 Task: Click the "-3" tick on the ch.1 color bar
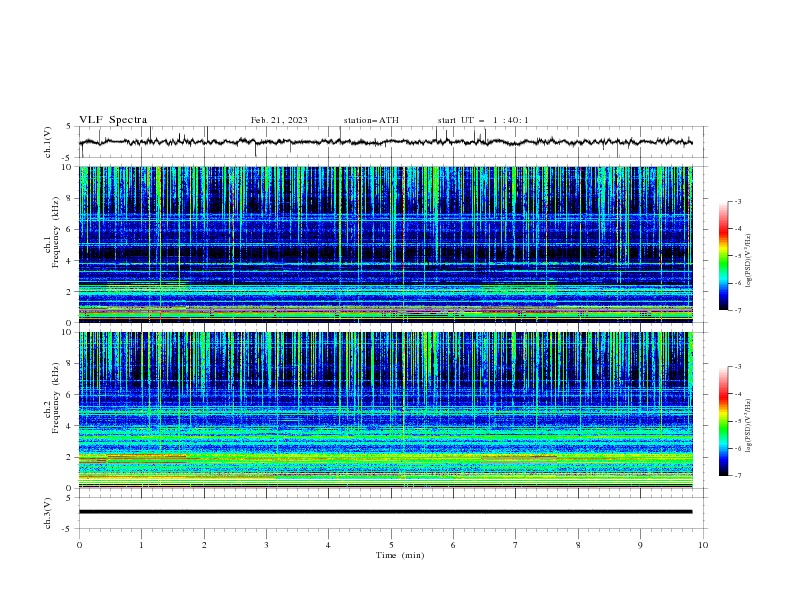(738, 201)
